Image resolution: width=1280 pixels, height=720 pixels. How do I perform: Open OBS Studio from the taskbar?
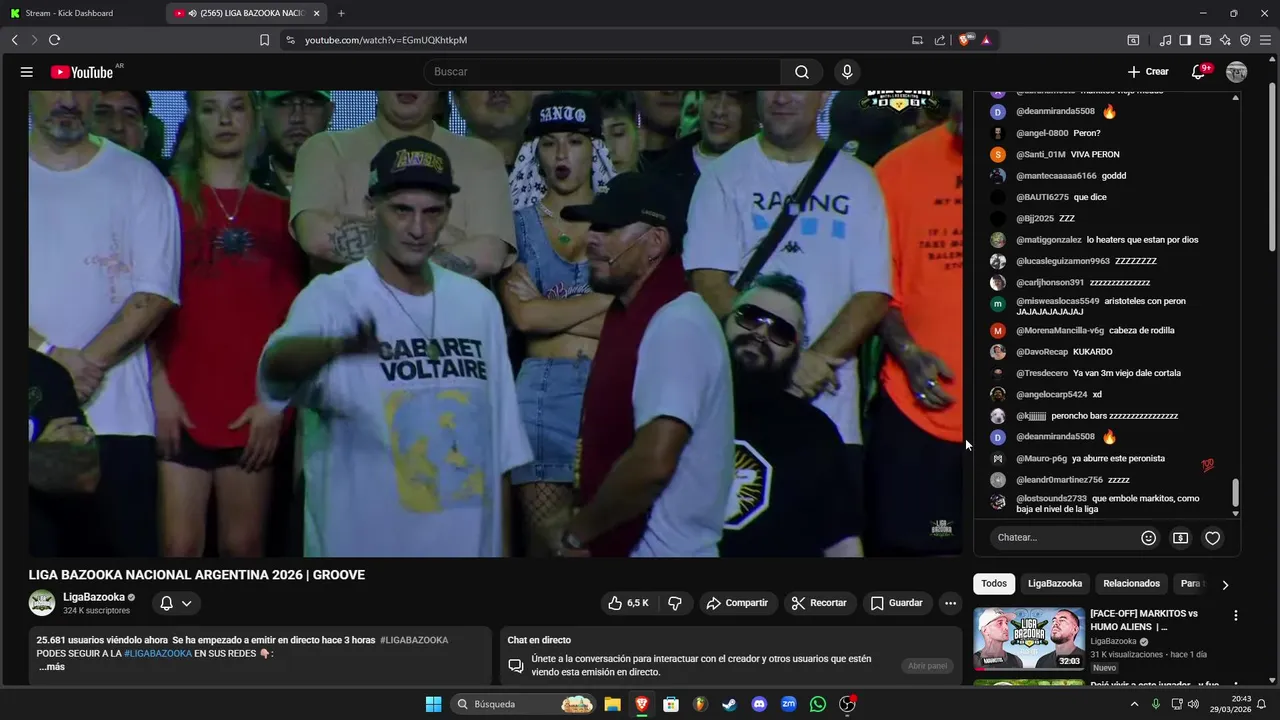click(847, 704)
